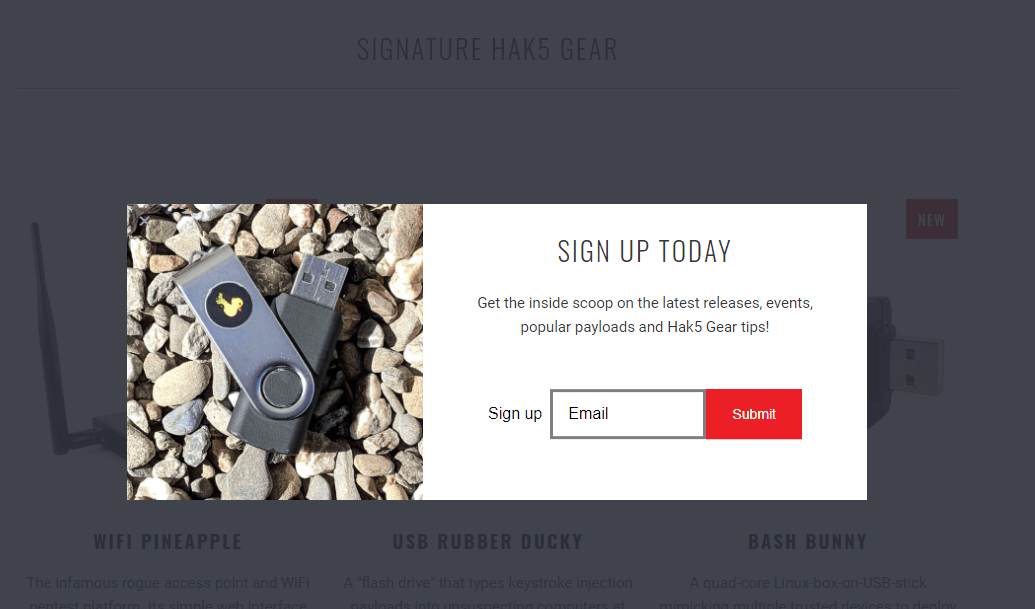
Task: Click the Bash Bunny description text
Action: point(807,593)
